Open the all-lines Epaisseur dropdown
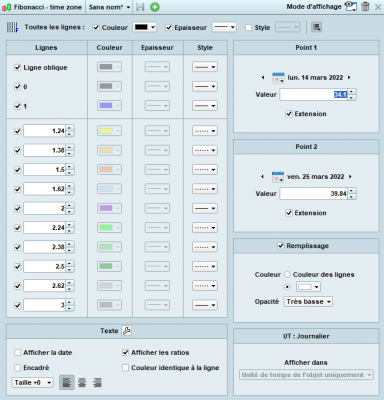The width and height of the screenshot is (384, 400). pyautogui.click(x=224, y=27)
